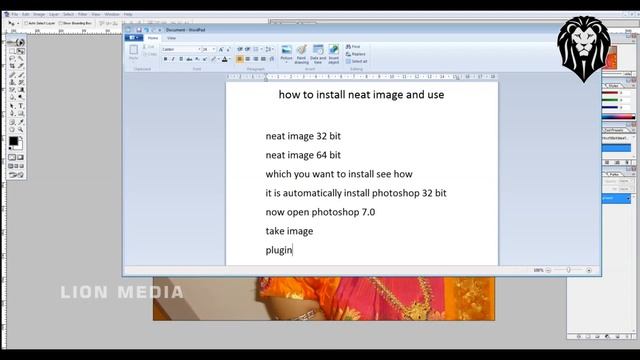640x360 pixels.
Task: Open the WordPad application menu button
Action: [x=133, y=38]
